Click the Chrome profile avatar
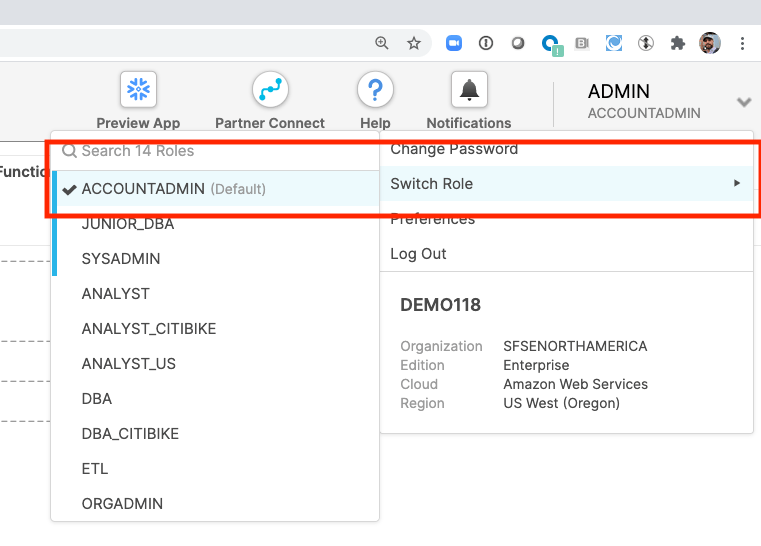The width and height of the screenshot is (761, 546). [710, 43]
